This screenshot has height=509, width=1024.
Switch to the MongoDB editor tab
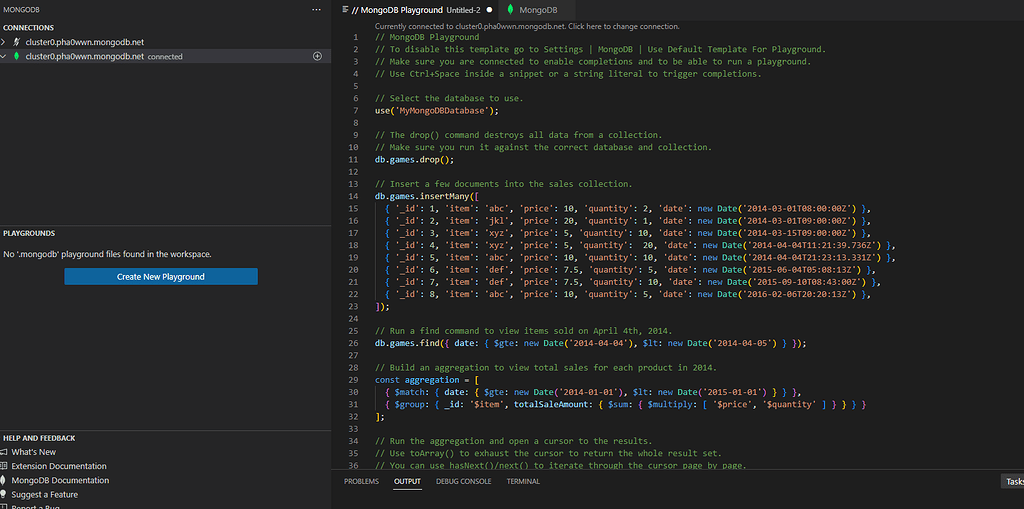[539, 9]
